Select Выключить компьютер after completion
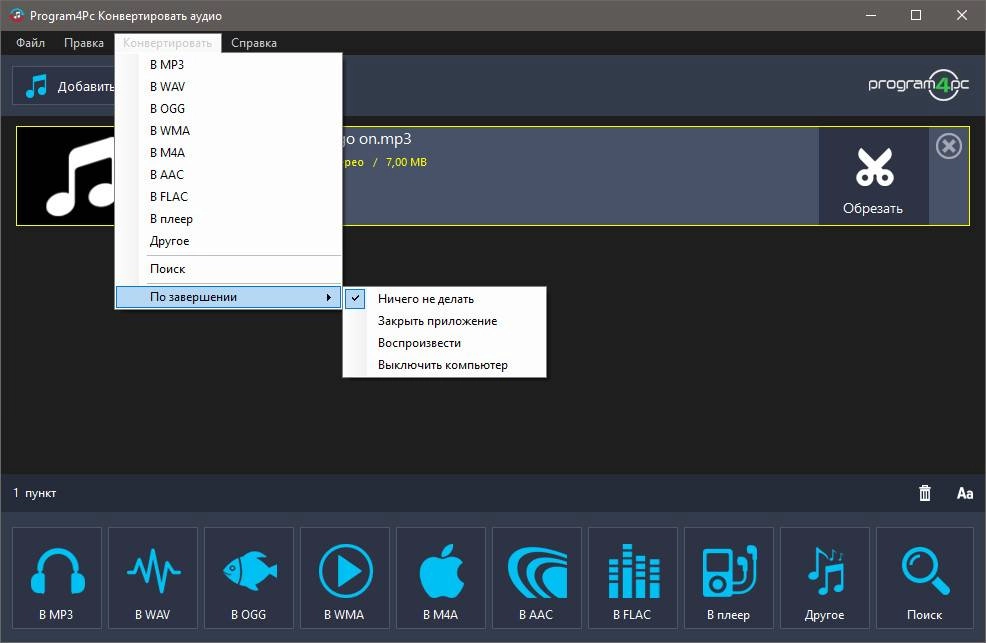Image resolution: width=986 pixels, height=643 pixels. 445,365
